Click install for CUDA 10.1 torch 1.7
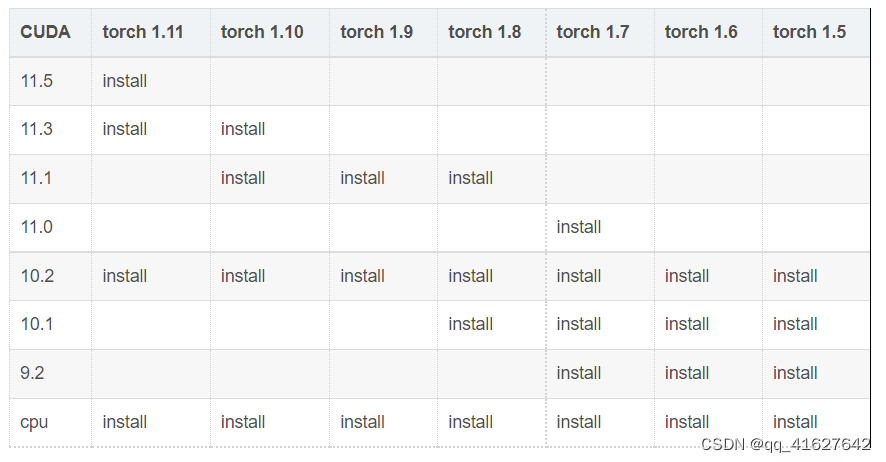Viewport: 886px width, 462px height. pos(579,324)
